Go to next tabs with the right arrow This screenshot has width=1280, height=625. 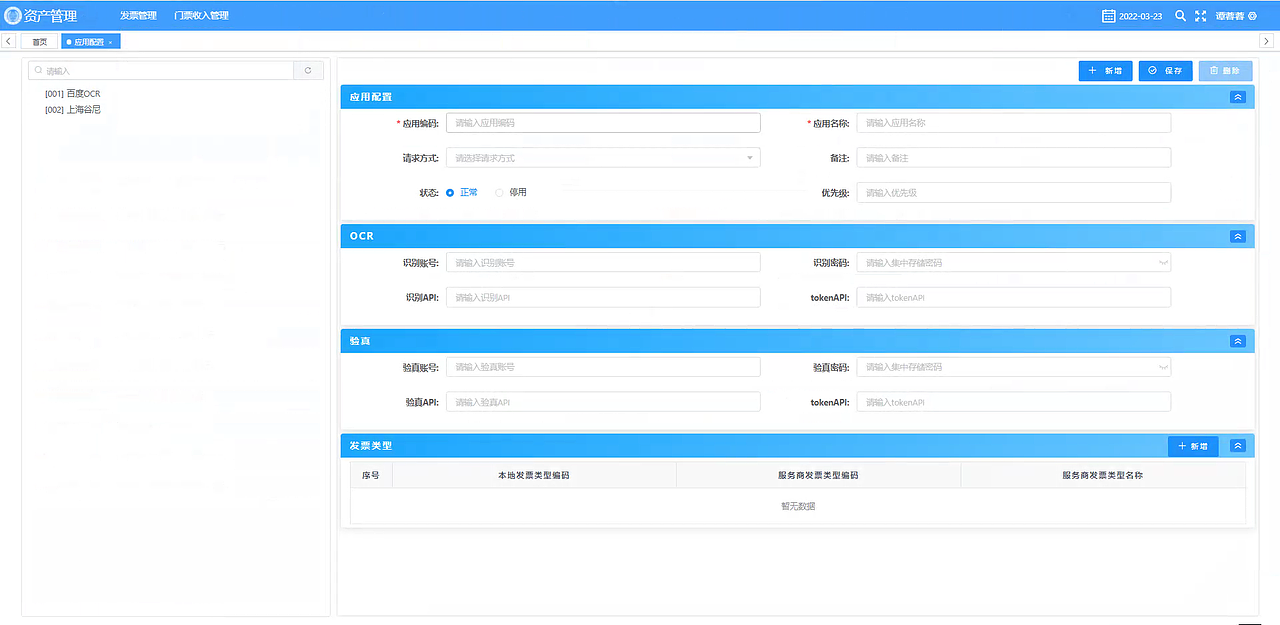1266,41
